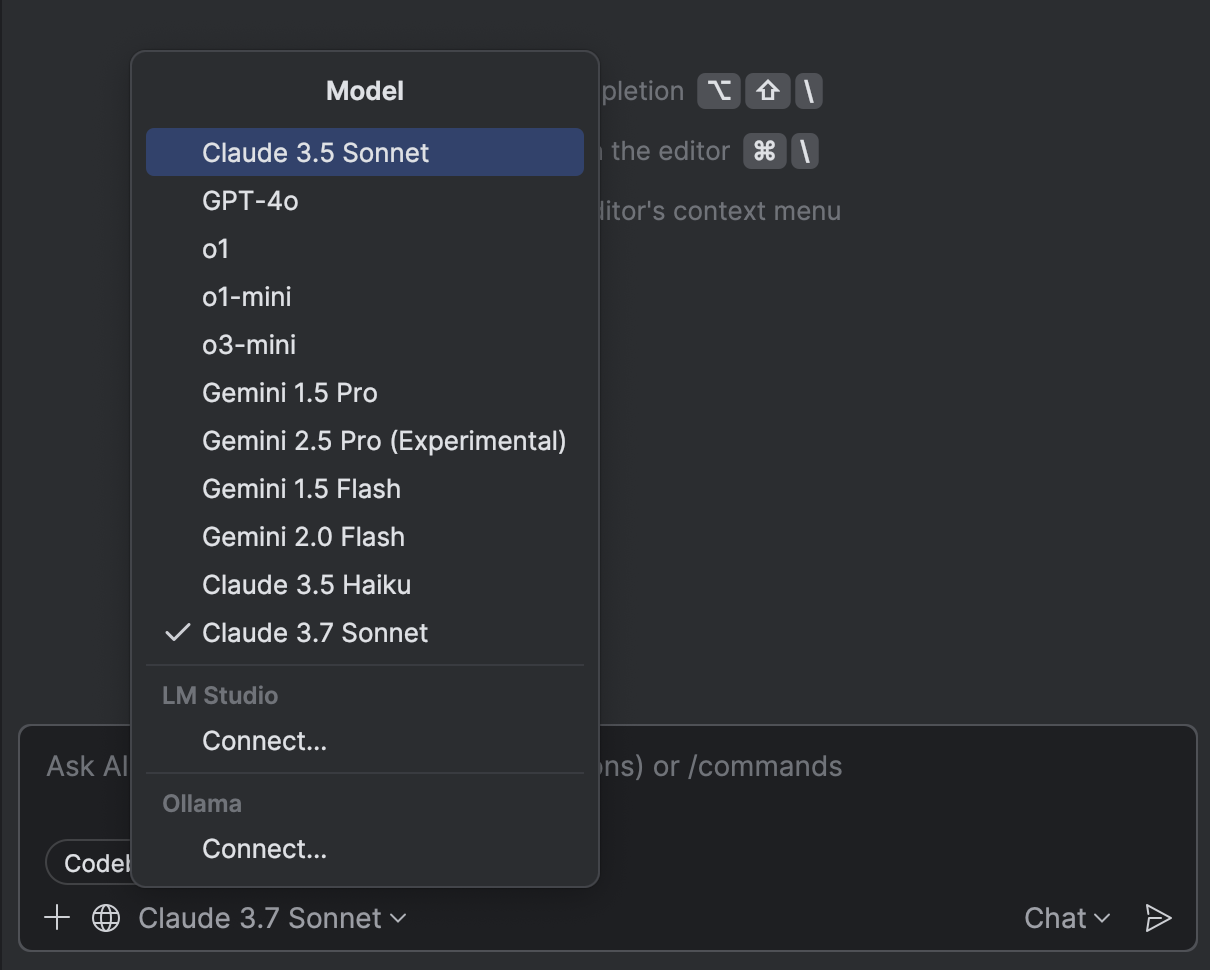Click the checked Claude 3.7 Sonnet entry
The width and height of the screenshot is (1210, 970).
pos(315,633)
